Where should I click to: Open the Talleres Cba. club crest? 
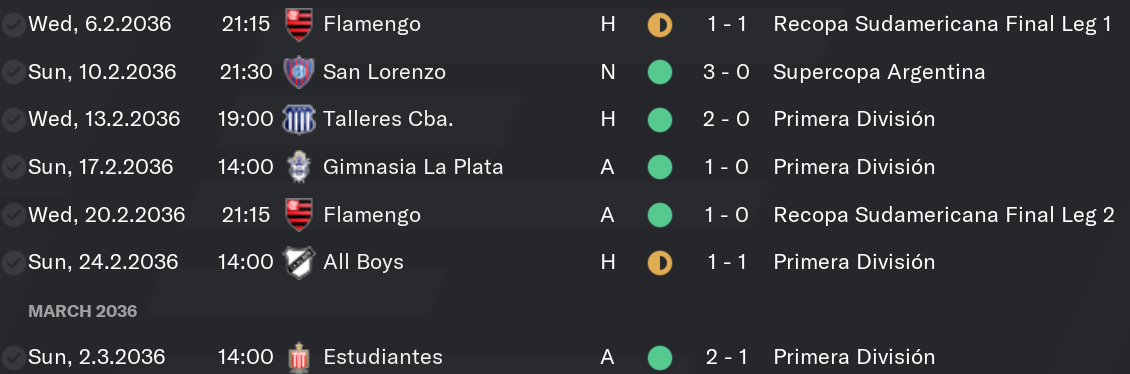(298, 119)
